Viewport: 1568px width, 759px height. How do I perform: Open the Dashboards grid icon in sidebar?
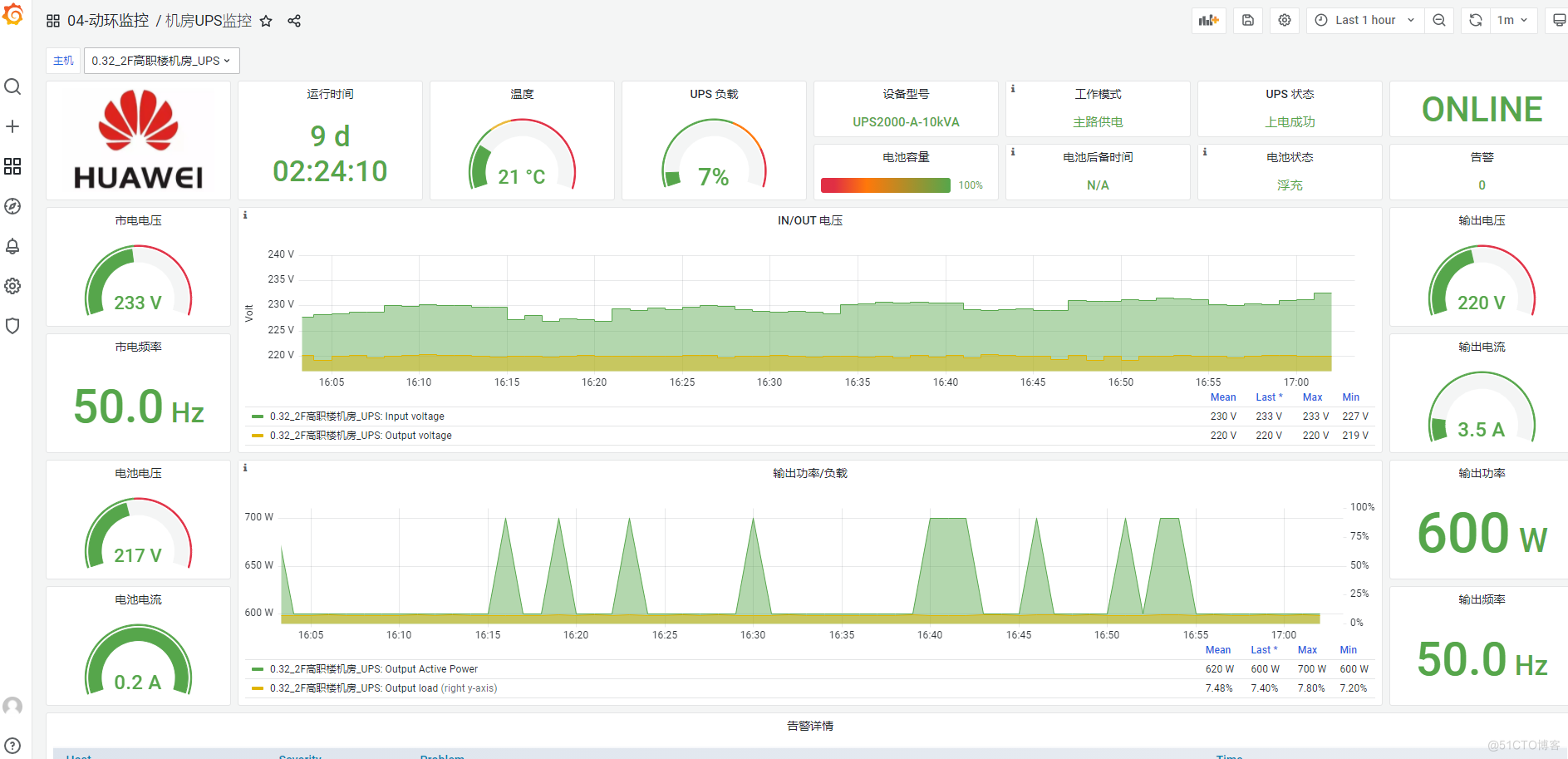click(12, 166)
